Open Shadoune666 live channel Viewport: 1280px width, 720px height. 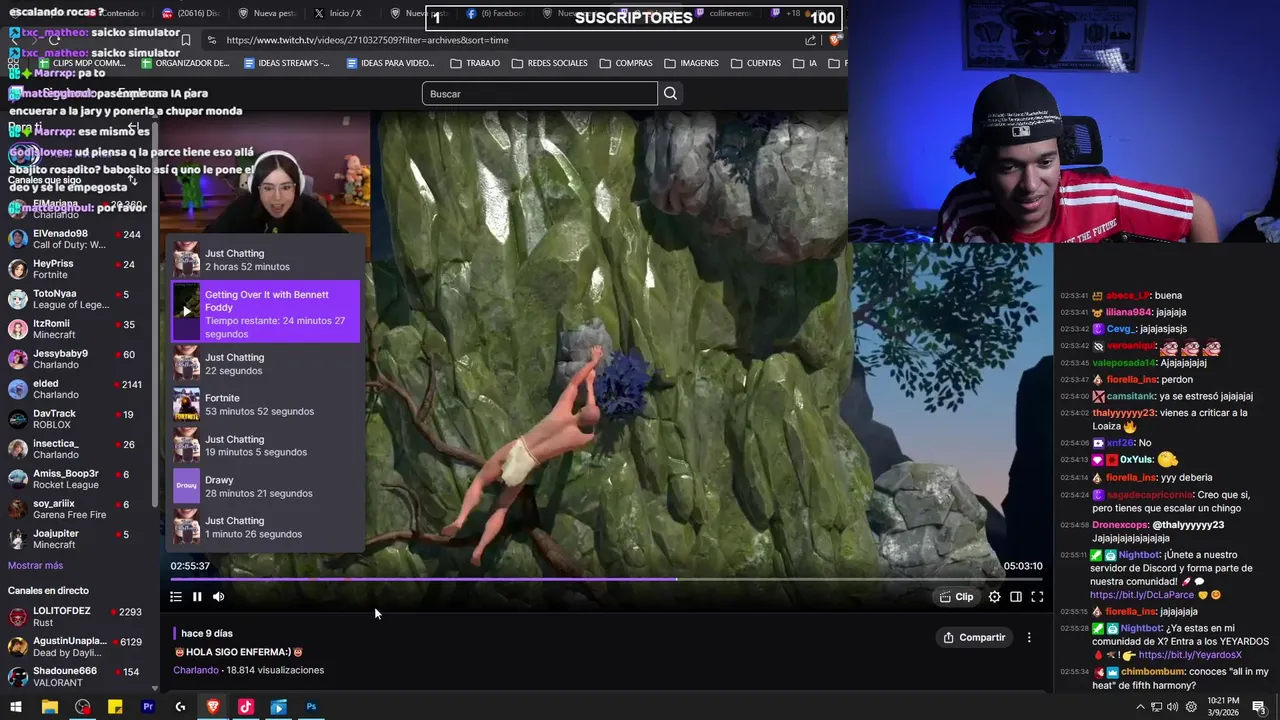(x=78, y=677)
